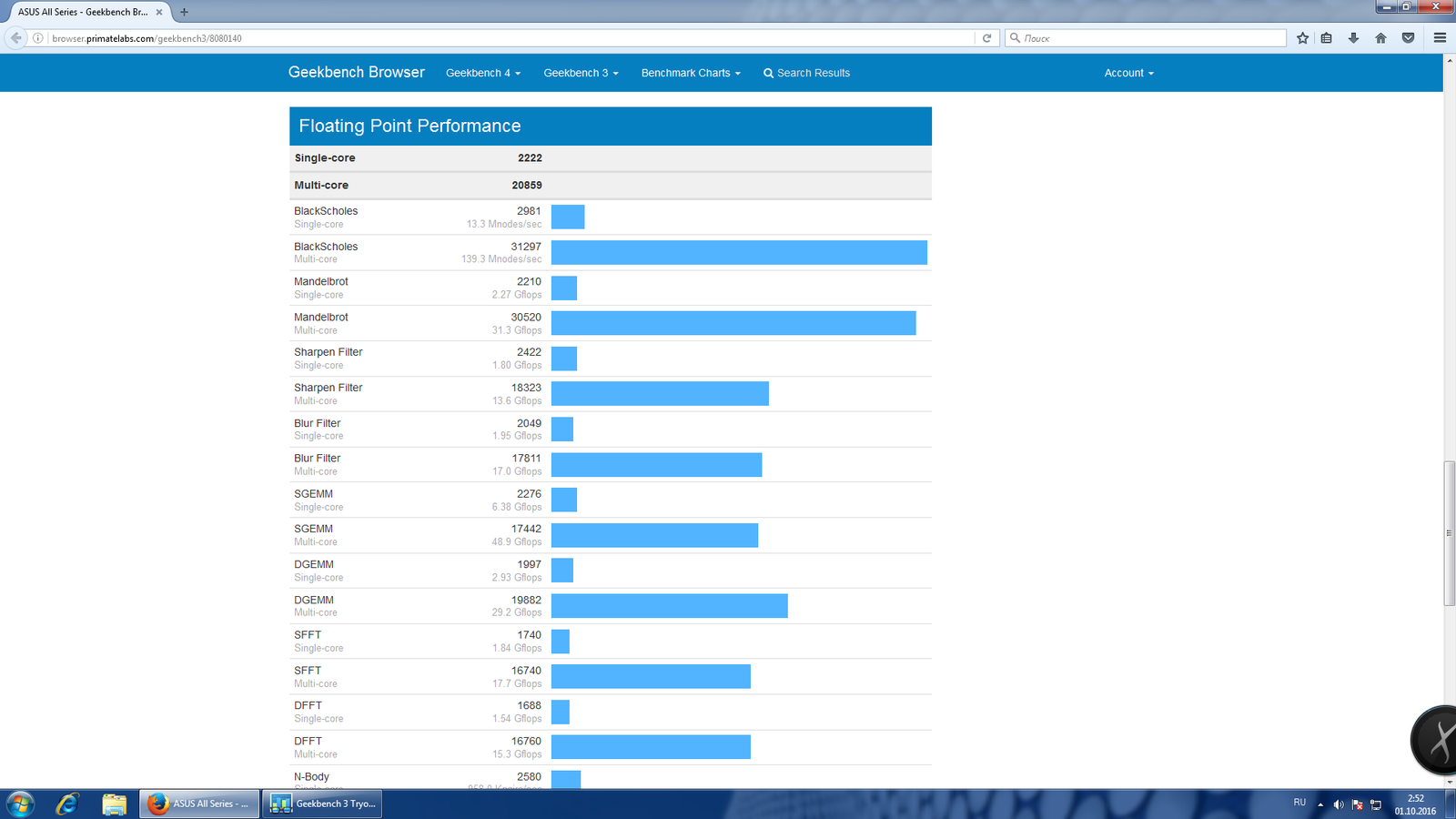
Task: Open the downloads arrow icon
Action: [x=1353, y=38]
